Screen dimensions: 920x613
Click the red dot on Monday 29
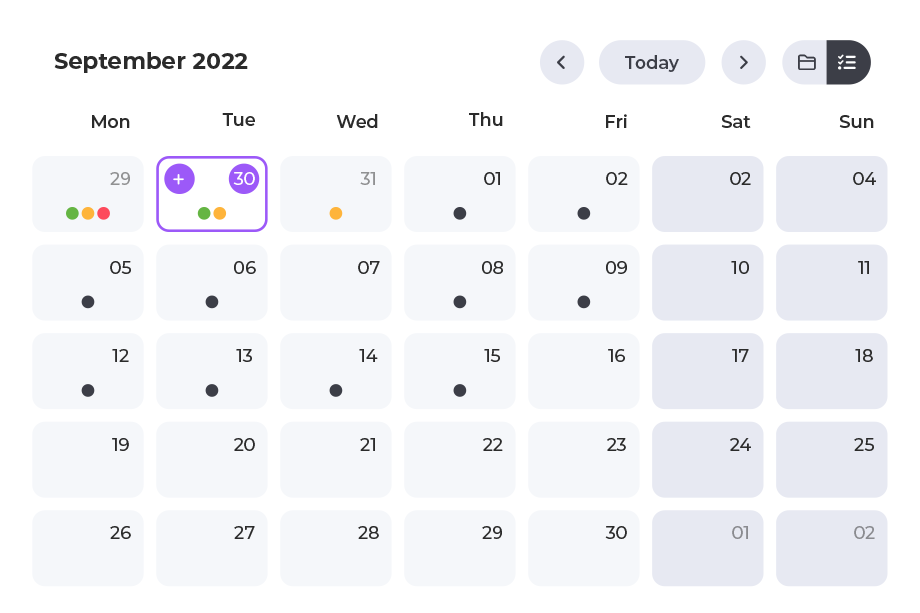104,213
